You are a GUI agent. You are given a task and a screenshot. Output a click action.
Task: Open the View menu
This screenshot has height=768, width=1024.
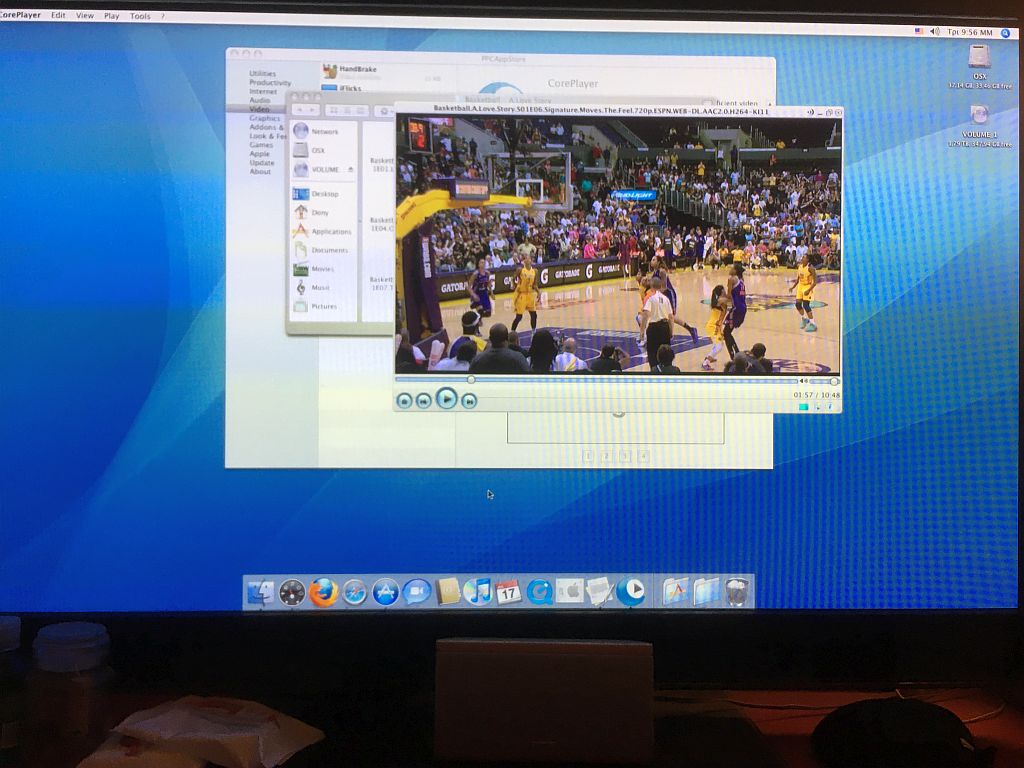point(85,15)
